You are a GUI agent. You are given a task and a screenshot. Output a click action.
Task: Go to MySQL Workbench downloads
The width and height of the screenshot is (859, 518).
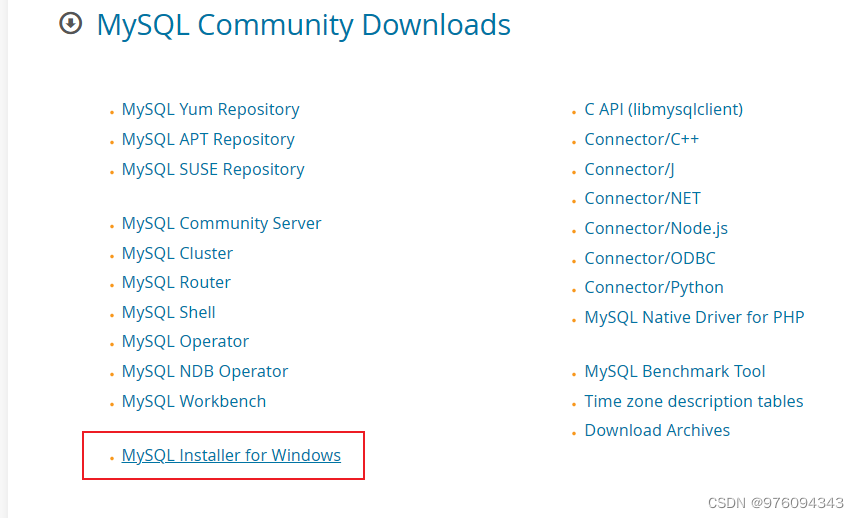(x=194, y=402)
